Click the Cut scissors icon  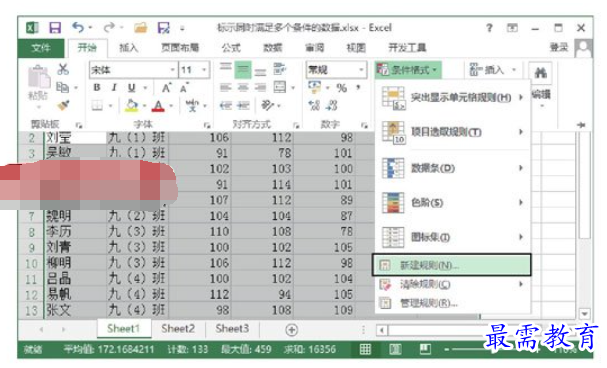tap(63, 69)
